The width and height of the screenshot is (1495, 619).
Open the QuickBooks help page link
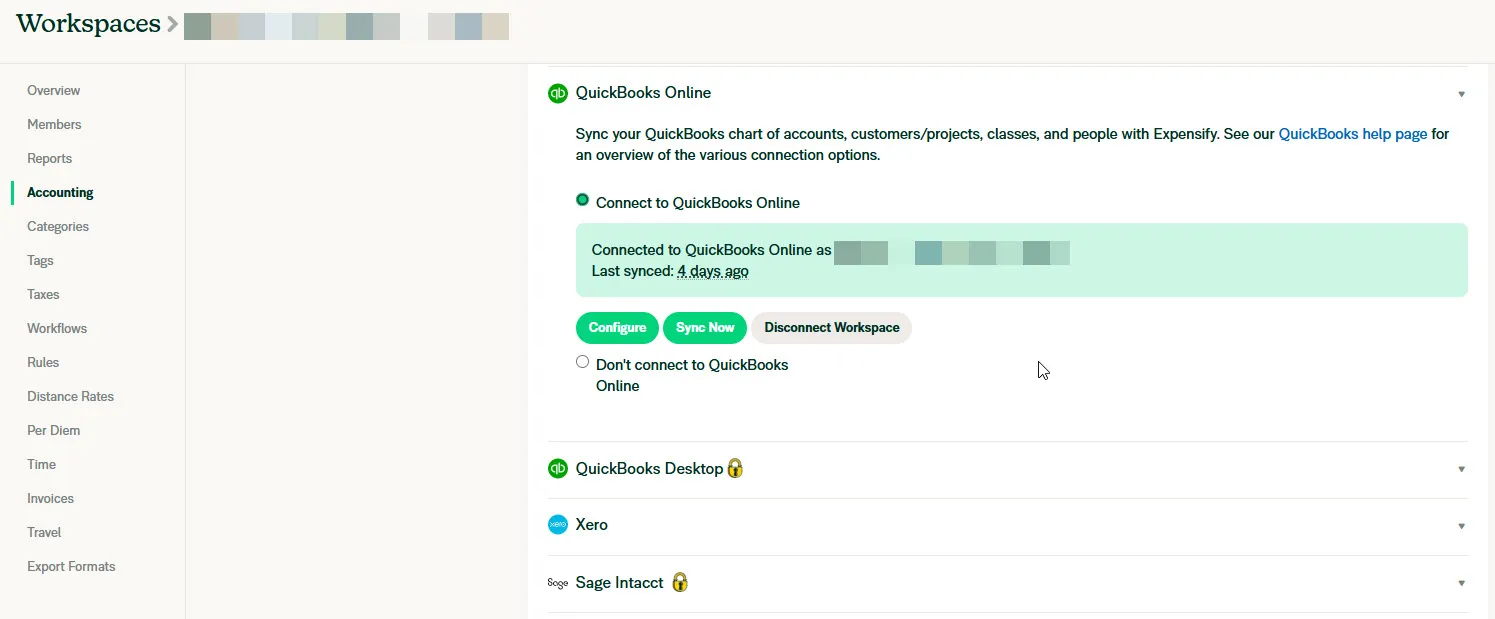[x=1352, y=134]
